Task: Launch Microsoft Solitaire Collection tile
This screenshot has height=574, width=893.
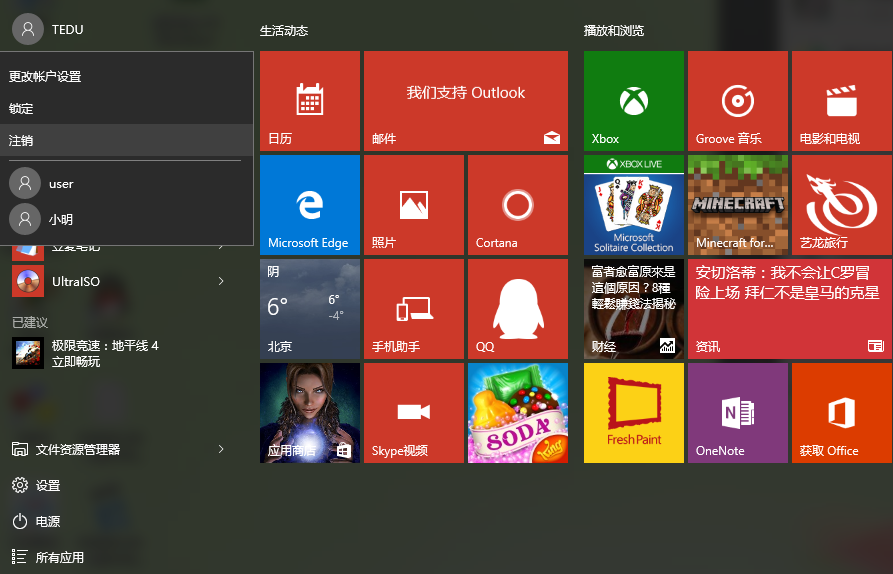Action: pyautogui.click(x=634, y=205)
